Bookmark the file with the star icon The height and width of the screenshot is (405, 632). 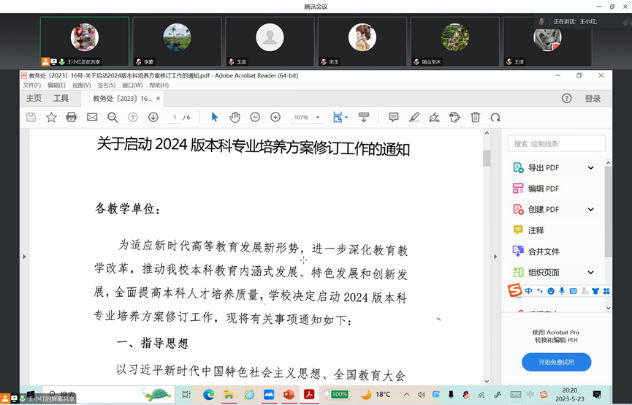51,117
